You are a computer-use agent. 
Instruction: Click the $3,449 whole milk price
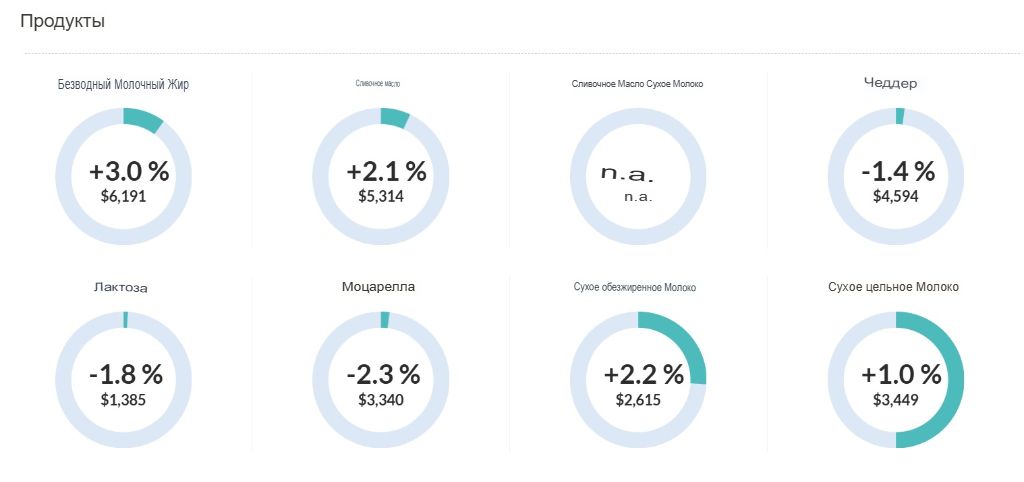pos(895,399)
